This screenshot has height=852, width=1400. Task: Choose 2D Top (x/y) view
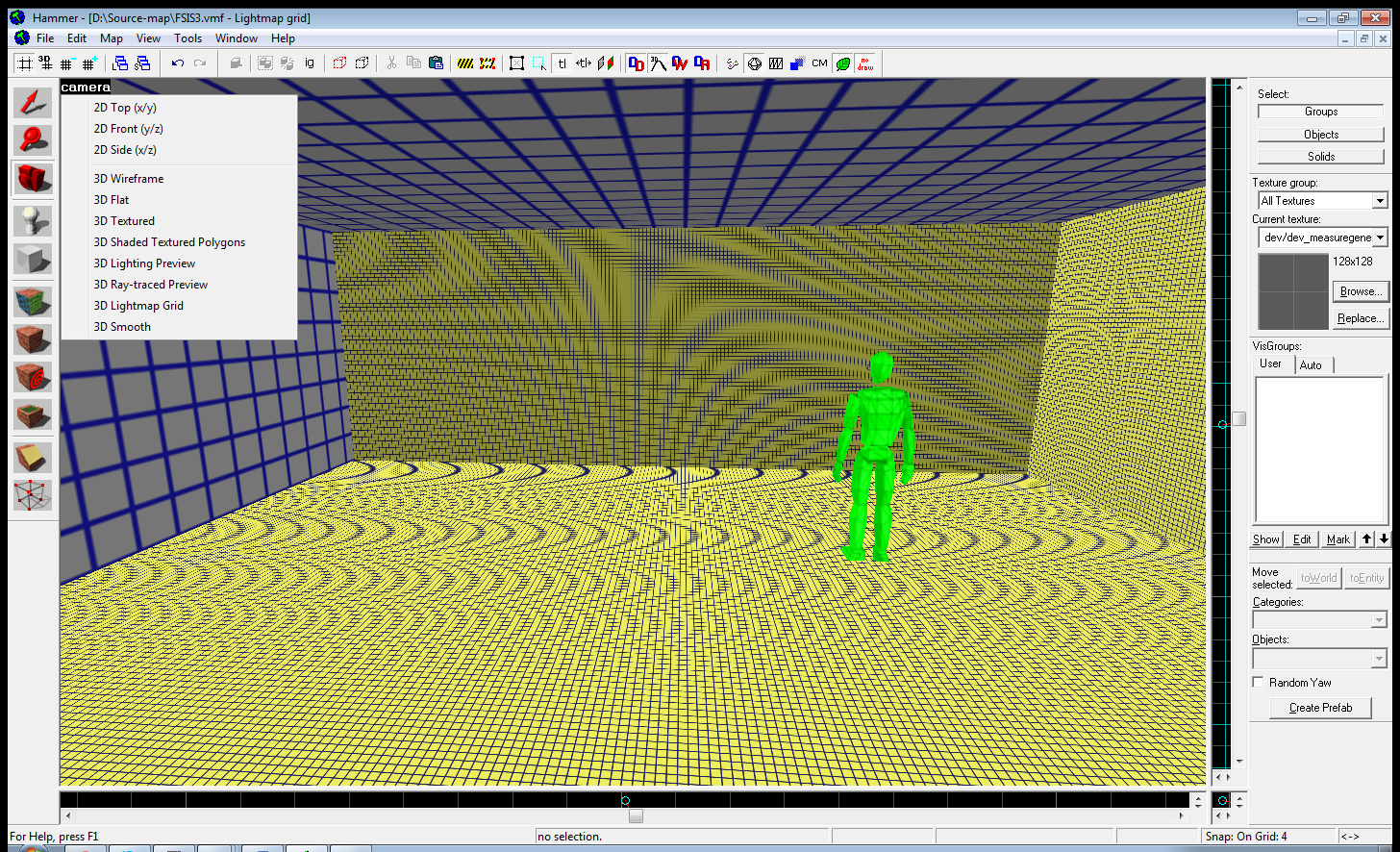click(x=125, y=108)
